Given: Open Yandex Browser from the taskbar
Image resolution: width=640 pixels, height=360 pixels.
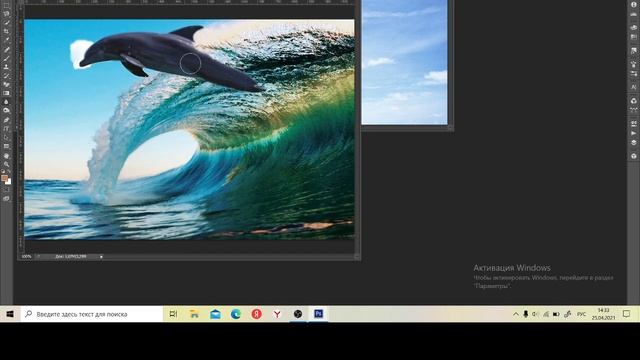Looking at the screenshot, I should [x=277, y=314].
